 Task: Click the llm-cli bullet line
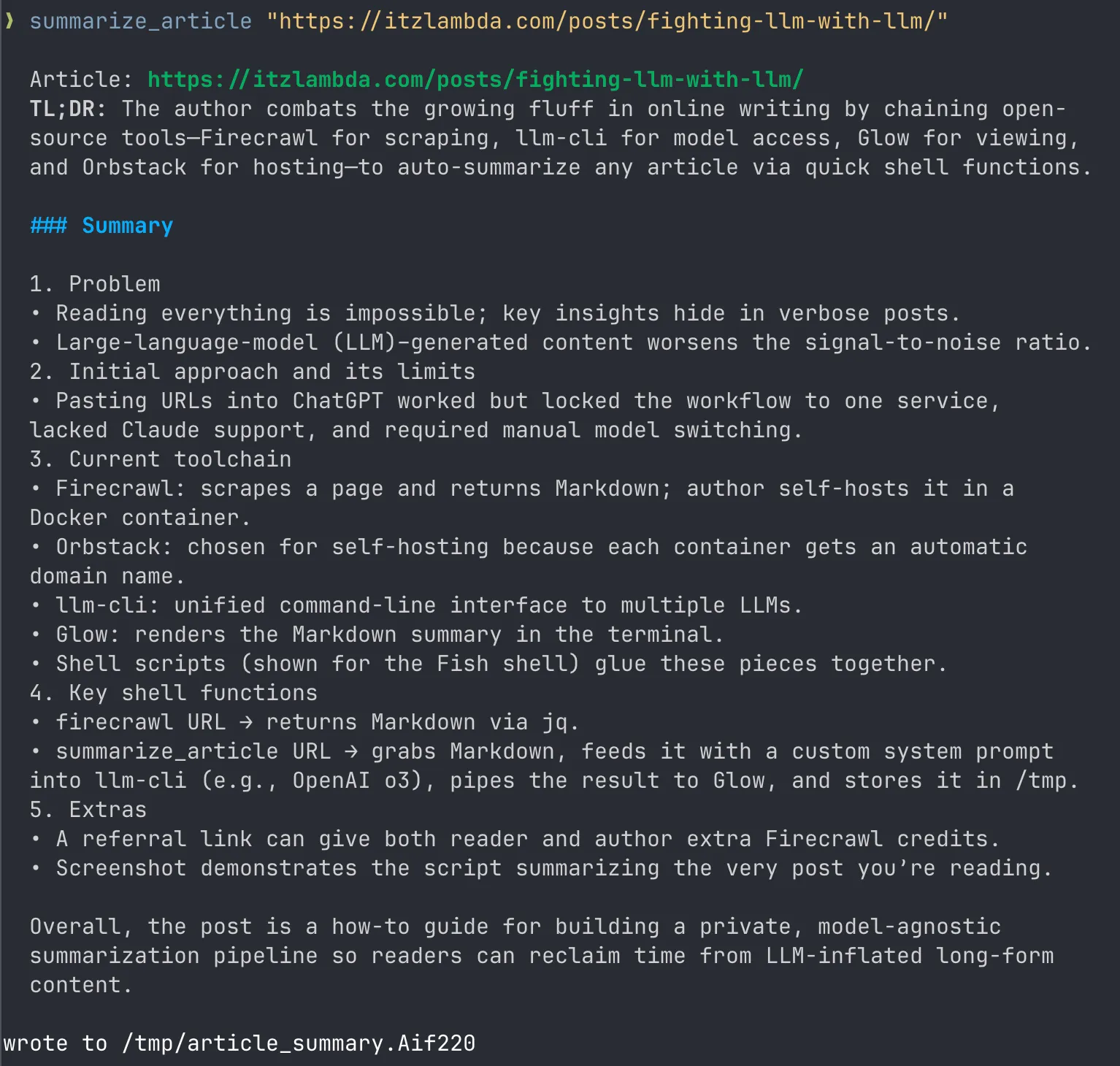click(416, 605)
